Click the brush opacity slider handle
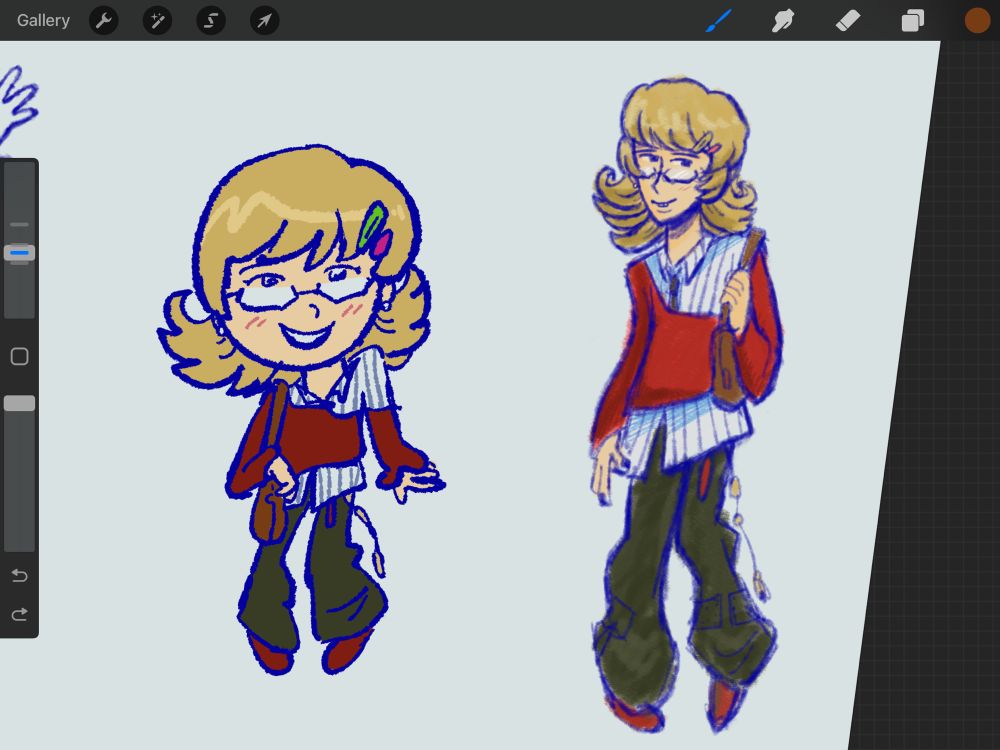Viewport: 1000px width, 750px height. [19, 403]
